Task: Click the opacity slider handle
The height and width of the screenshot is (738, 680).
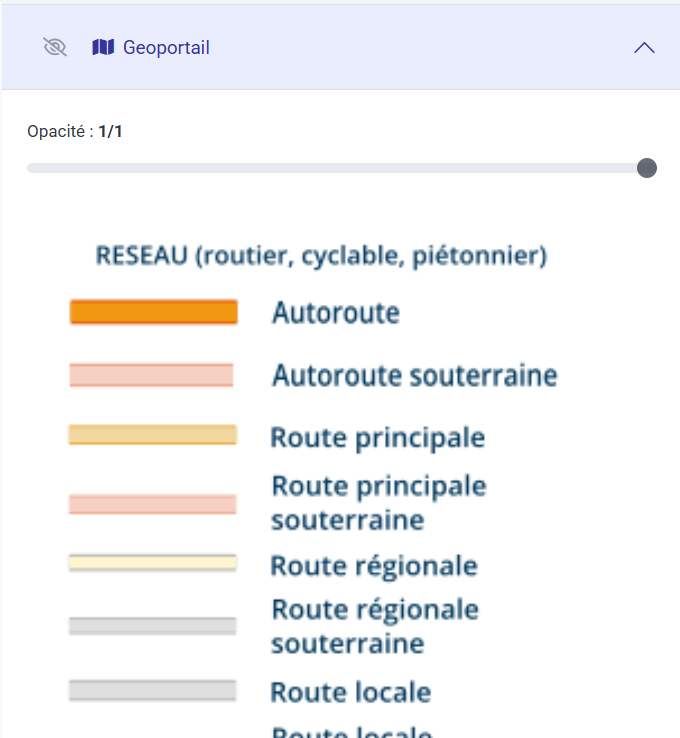Action: (647, 167)
